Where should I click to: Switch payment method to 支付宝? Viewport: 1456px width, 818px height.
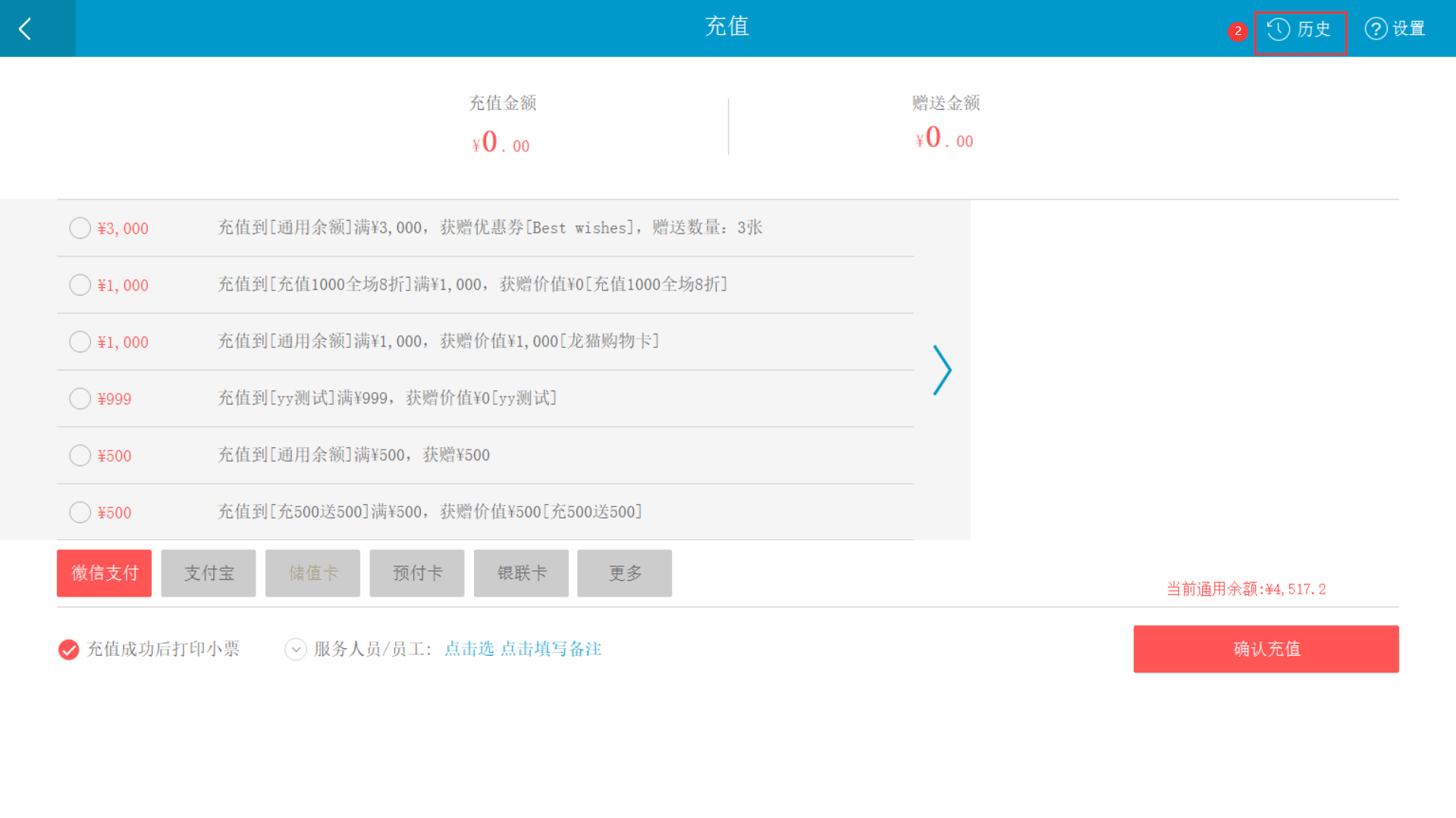pos(209,573)
